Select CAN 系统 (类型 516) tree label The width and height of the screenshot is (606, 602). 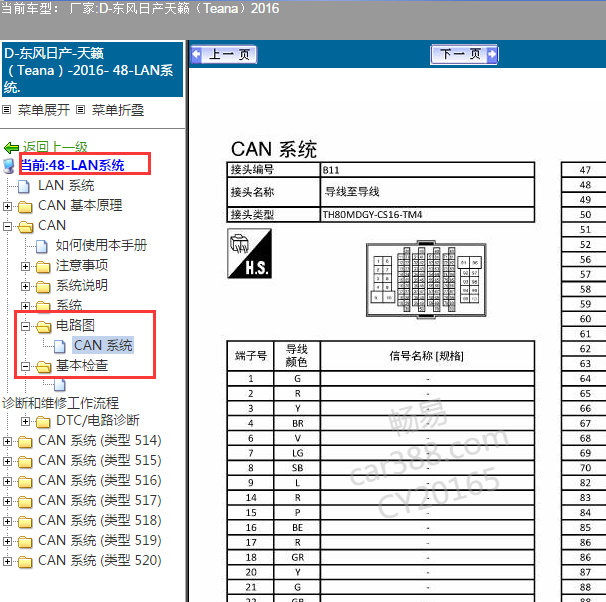[100, 481]
